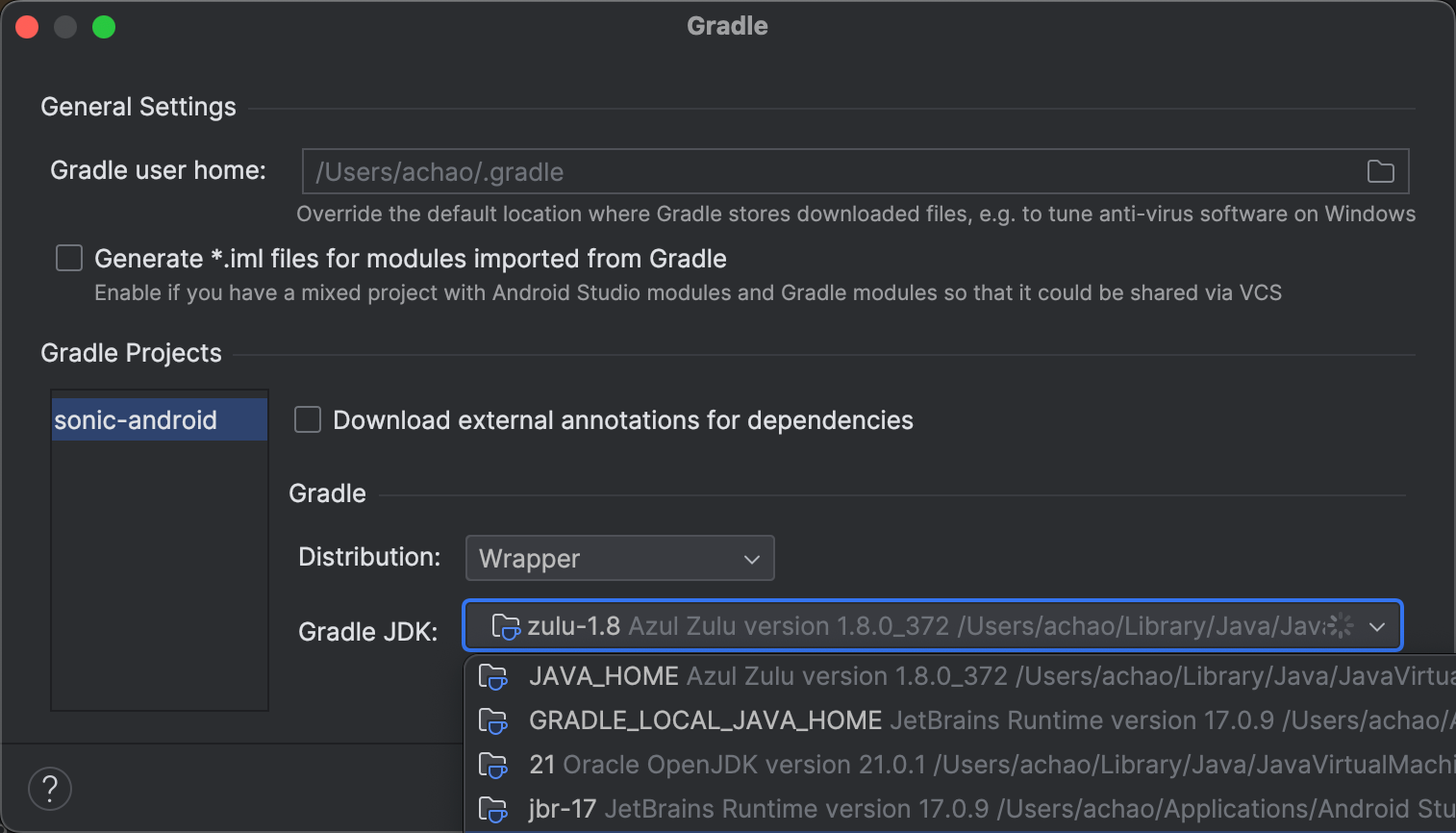
Task: Collapse the Gradle JDK dropdown arrow
Action: point(1377,627)
